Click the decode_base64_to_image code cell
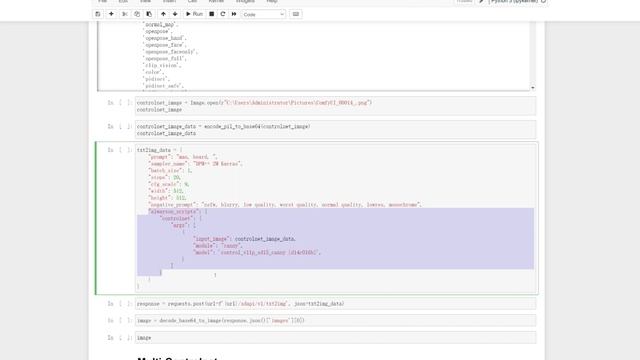The image size is (640, 360). coord(335,320)
